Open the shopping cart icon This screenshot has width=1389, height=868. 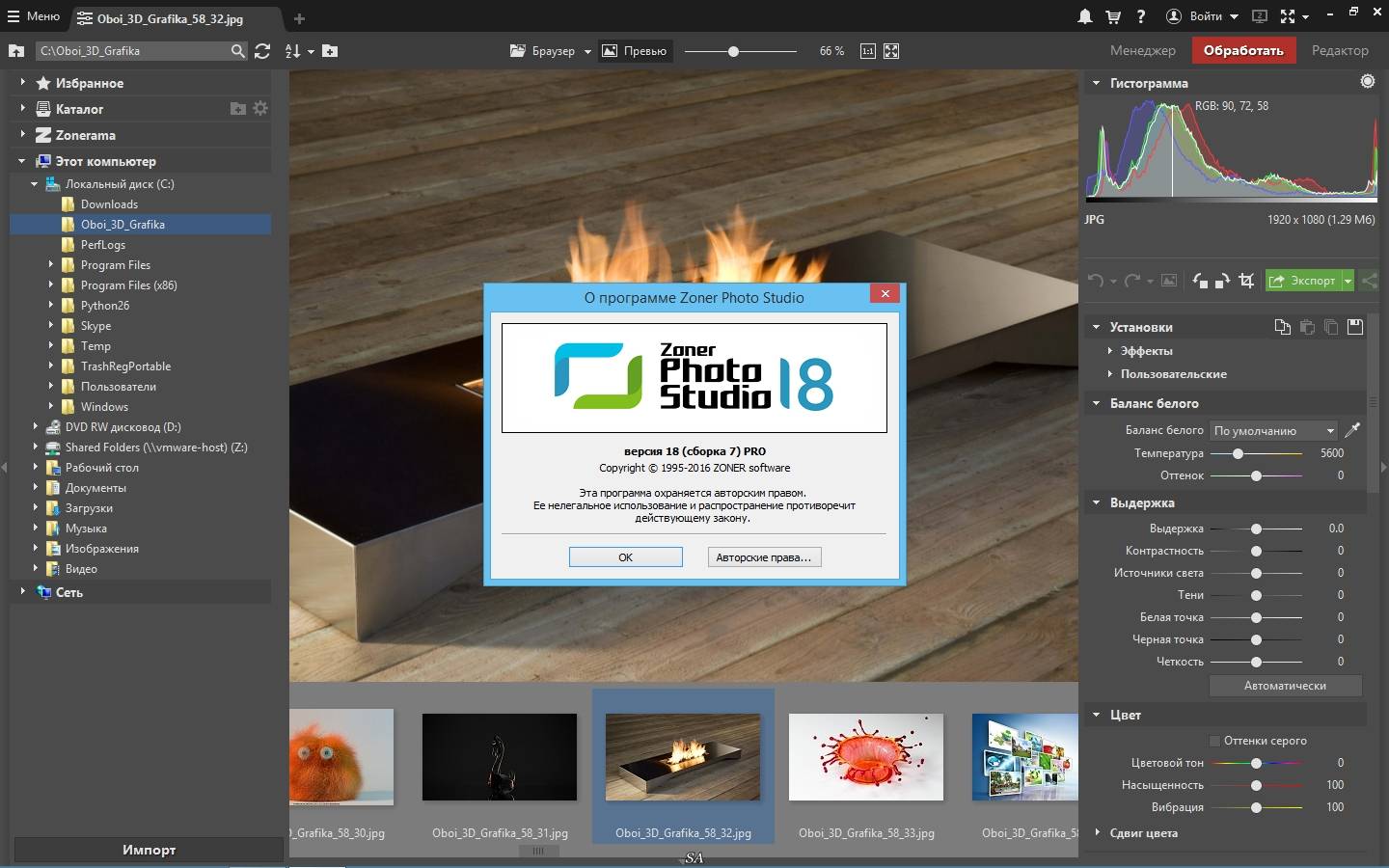pos(1113,16)
